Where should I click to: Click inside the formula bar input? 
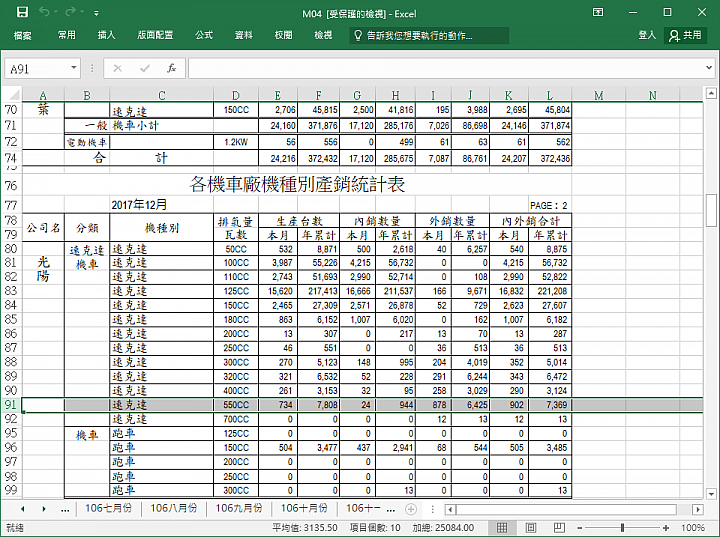pos(445,68)
